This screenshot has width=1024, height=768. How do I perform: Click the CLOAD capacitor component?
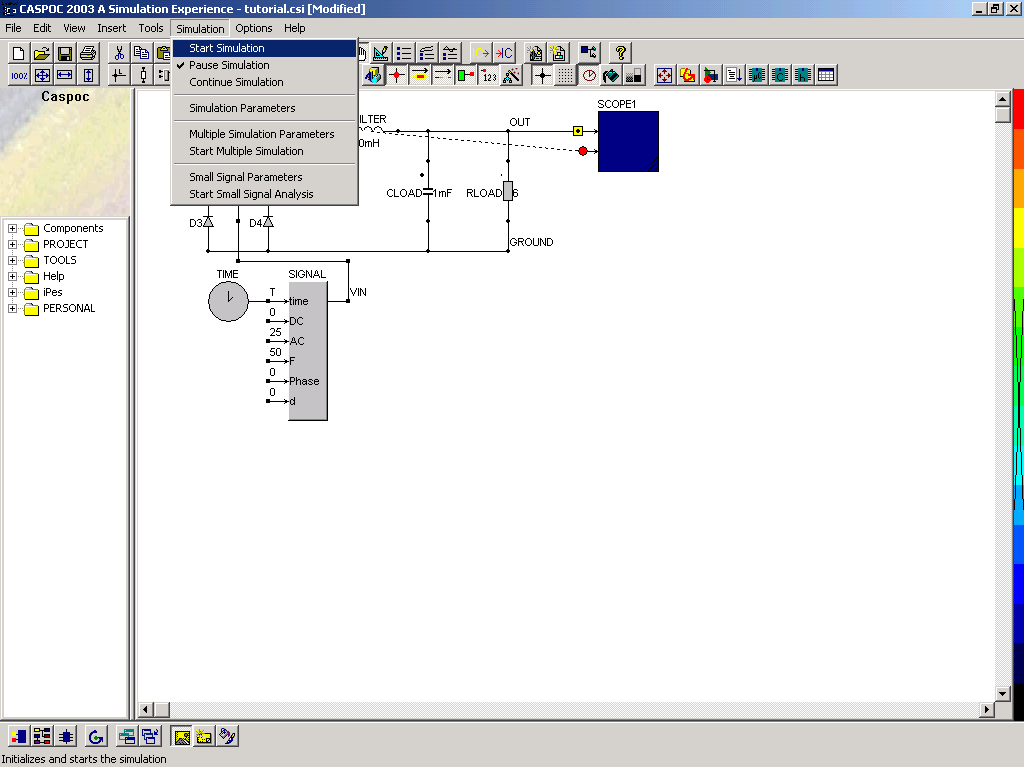click(x=428, y=193)
